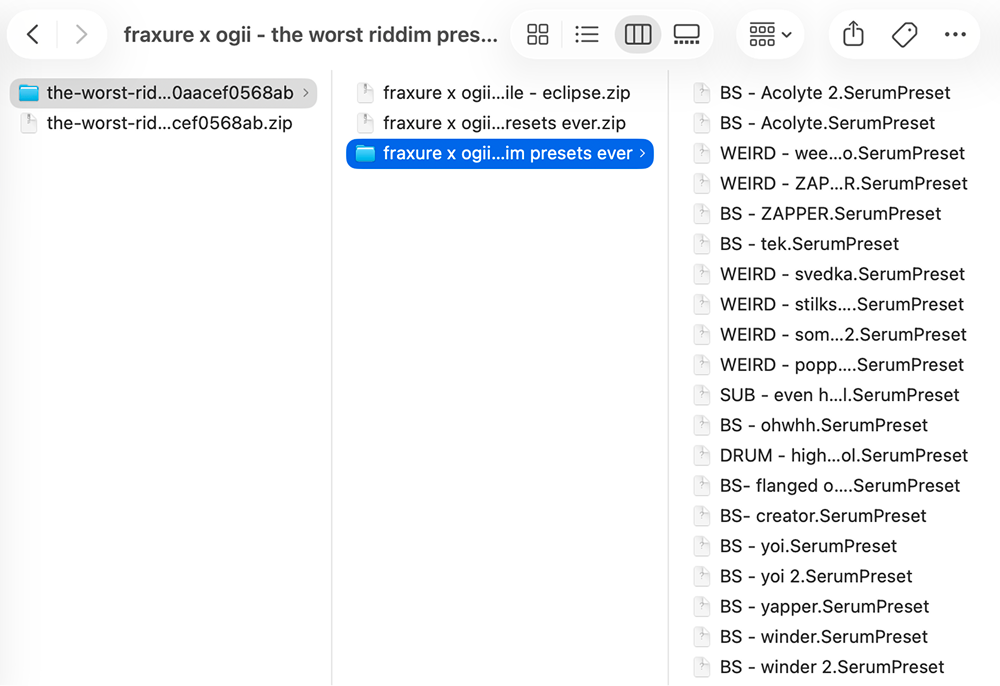Click file icon beside eclipse.zip
The width and height of the screenshot is (1000, 686).
tap(365, 93)
